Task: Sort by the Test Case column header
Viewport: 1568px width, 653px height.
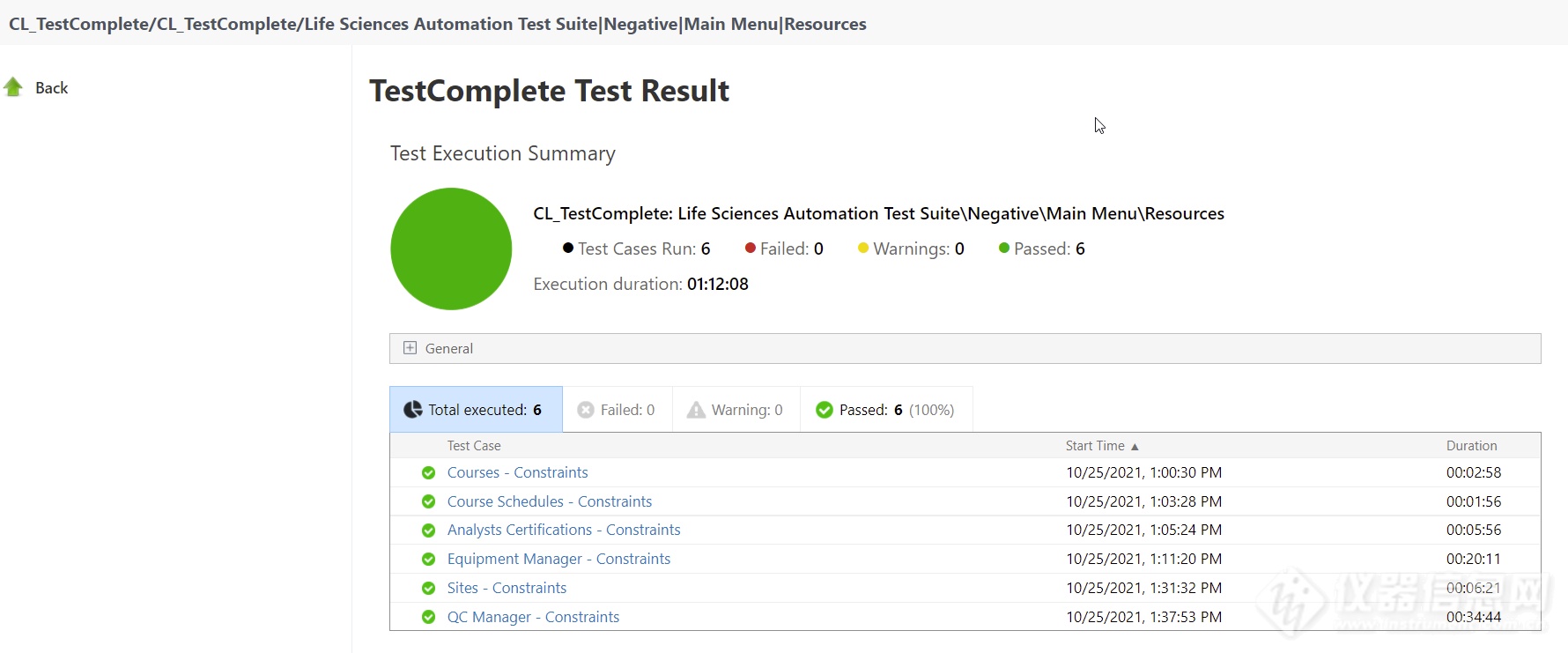Action: tap(474, 446)
